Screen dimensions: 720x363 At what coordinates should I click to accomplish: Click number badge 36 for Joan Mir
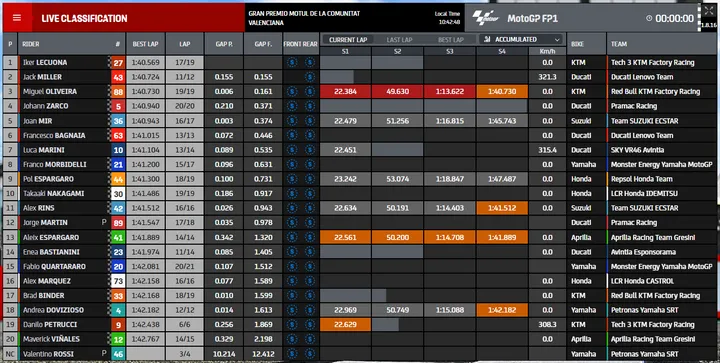[x=118, y=121]
